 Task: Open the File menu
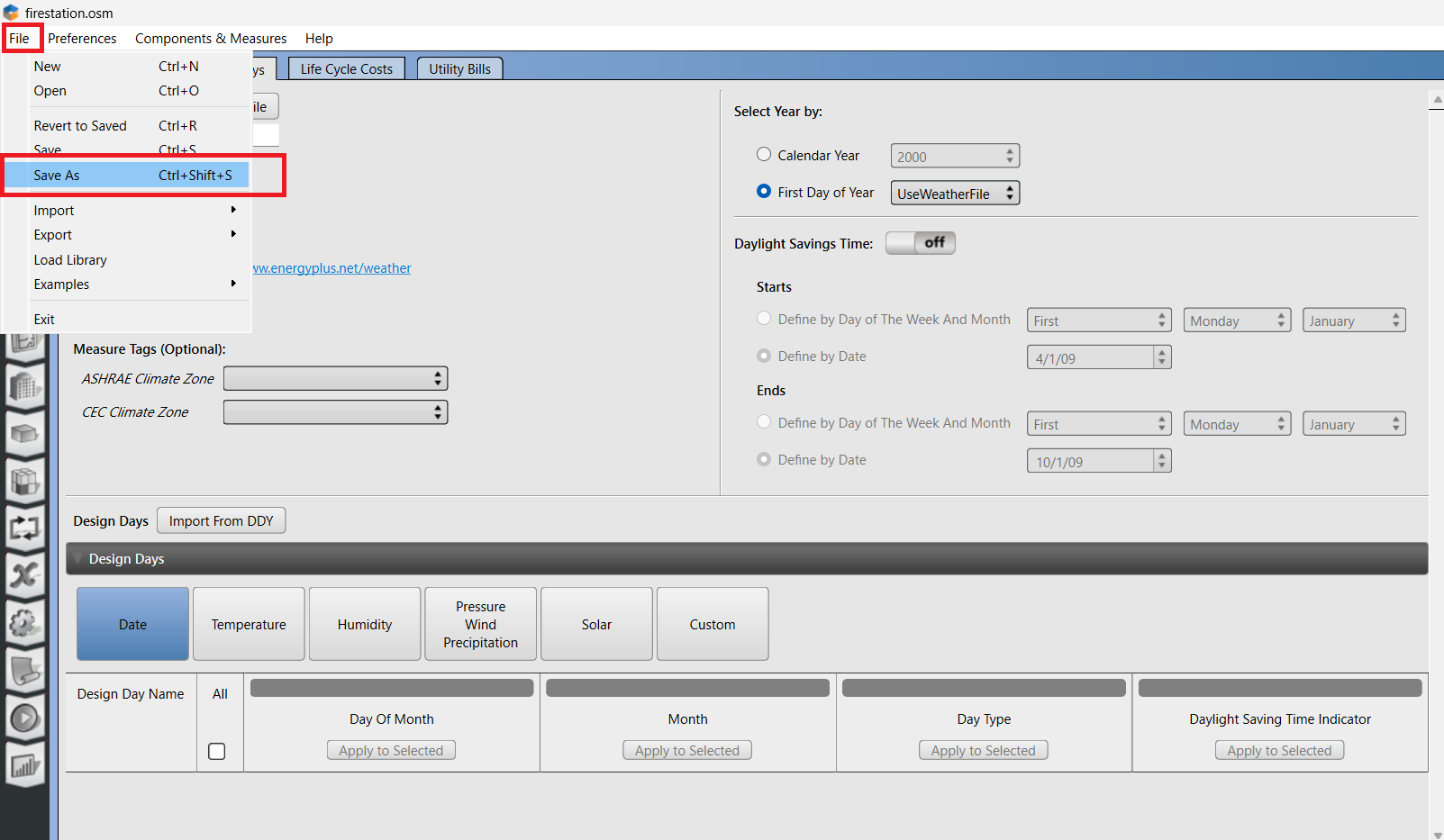pyautogui.click(x=20, y=39)
